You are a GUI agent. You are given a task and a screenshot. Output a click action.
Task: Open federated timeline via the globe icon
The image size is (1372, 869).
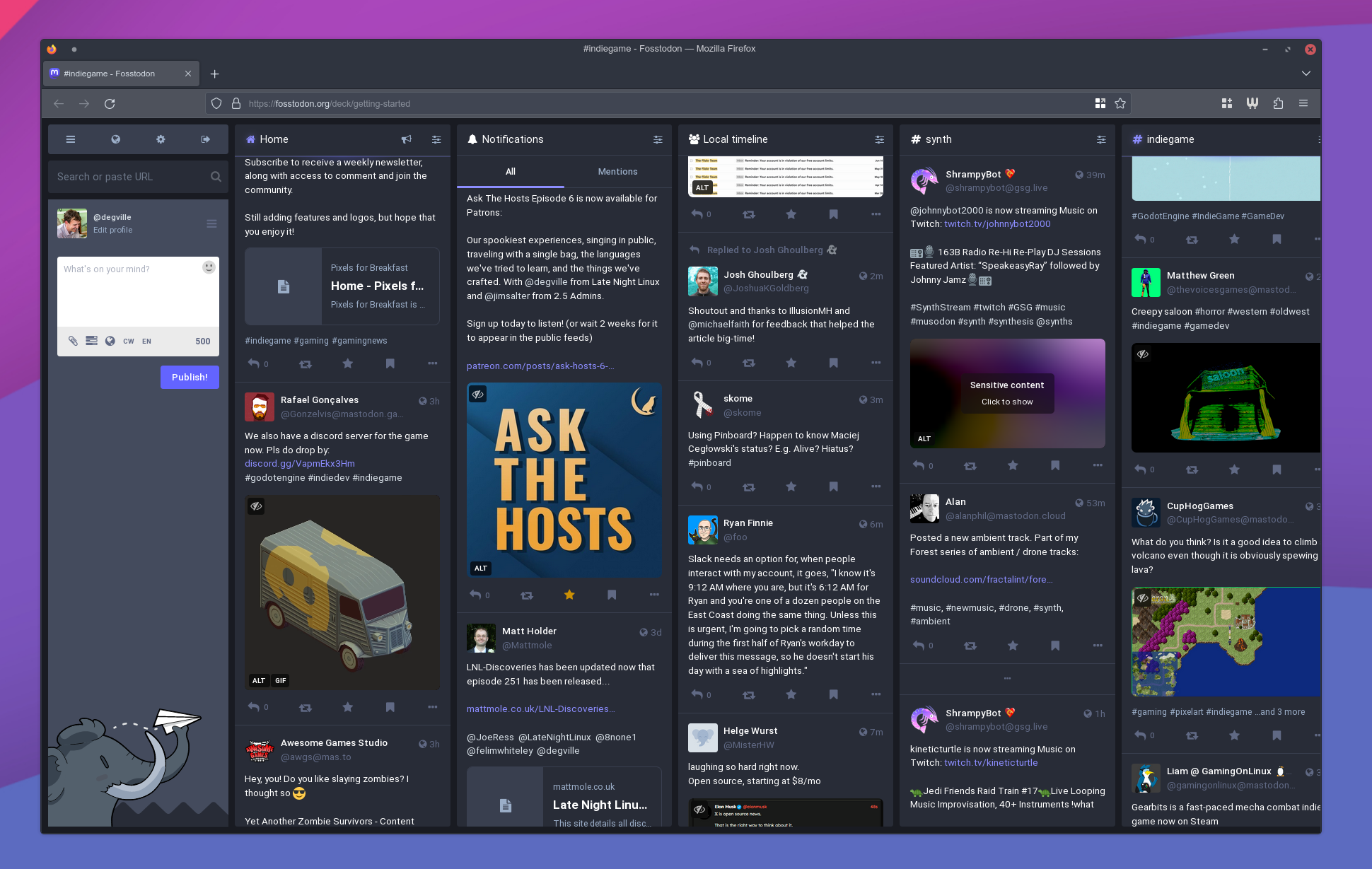point(115,139)
